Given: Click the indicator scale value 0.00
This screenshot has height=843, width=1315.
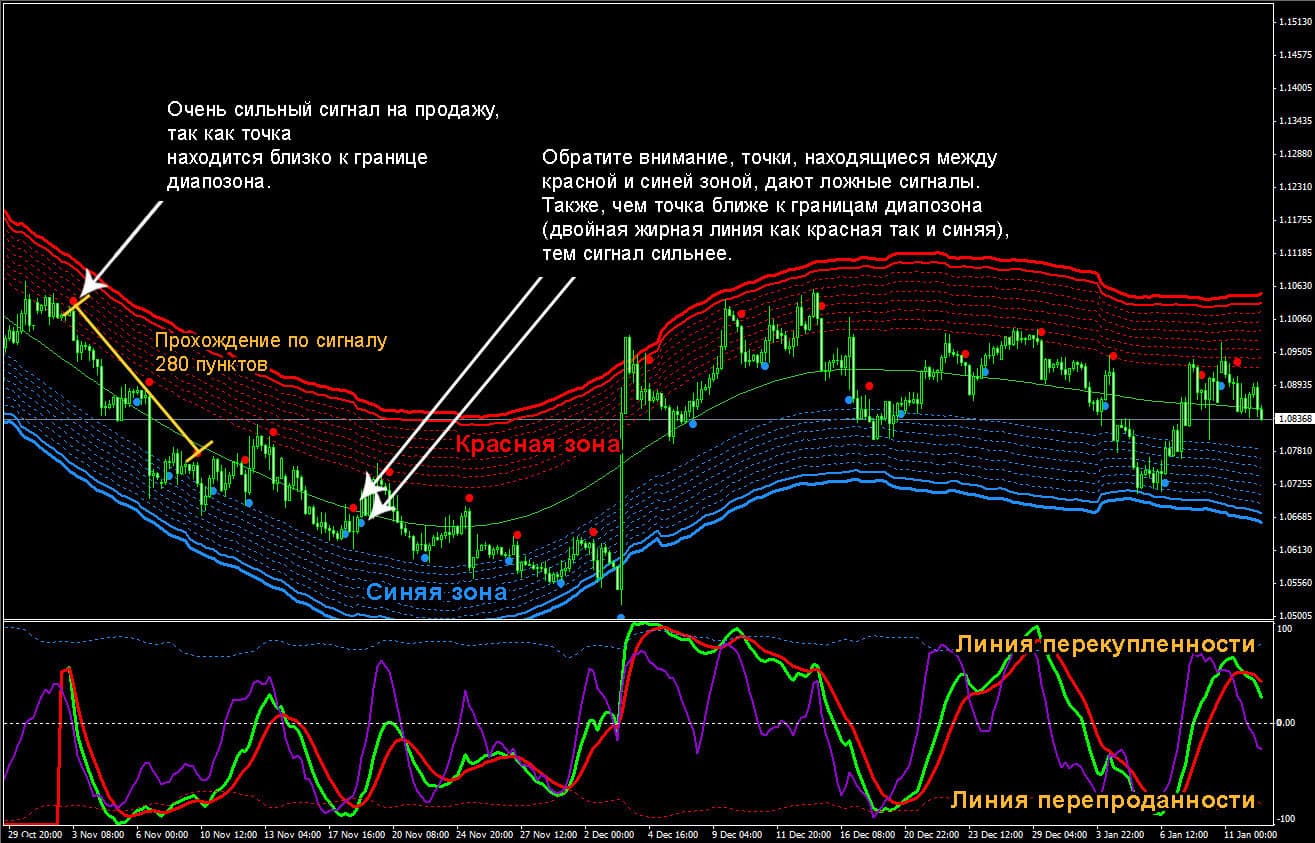Looking at the screenshot, I should point(1288,722).
